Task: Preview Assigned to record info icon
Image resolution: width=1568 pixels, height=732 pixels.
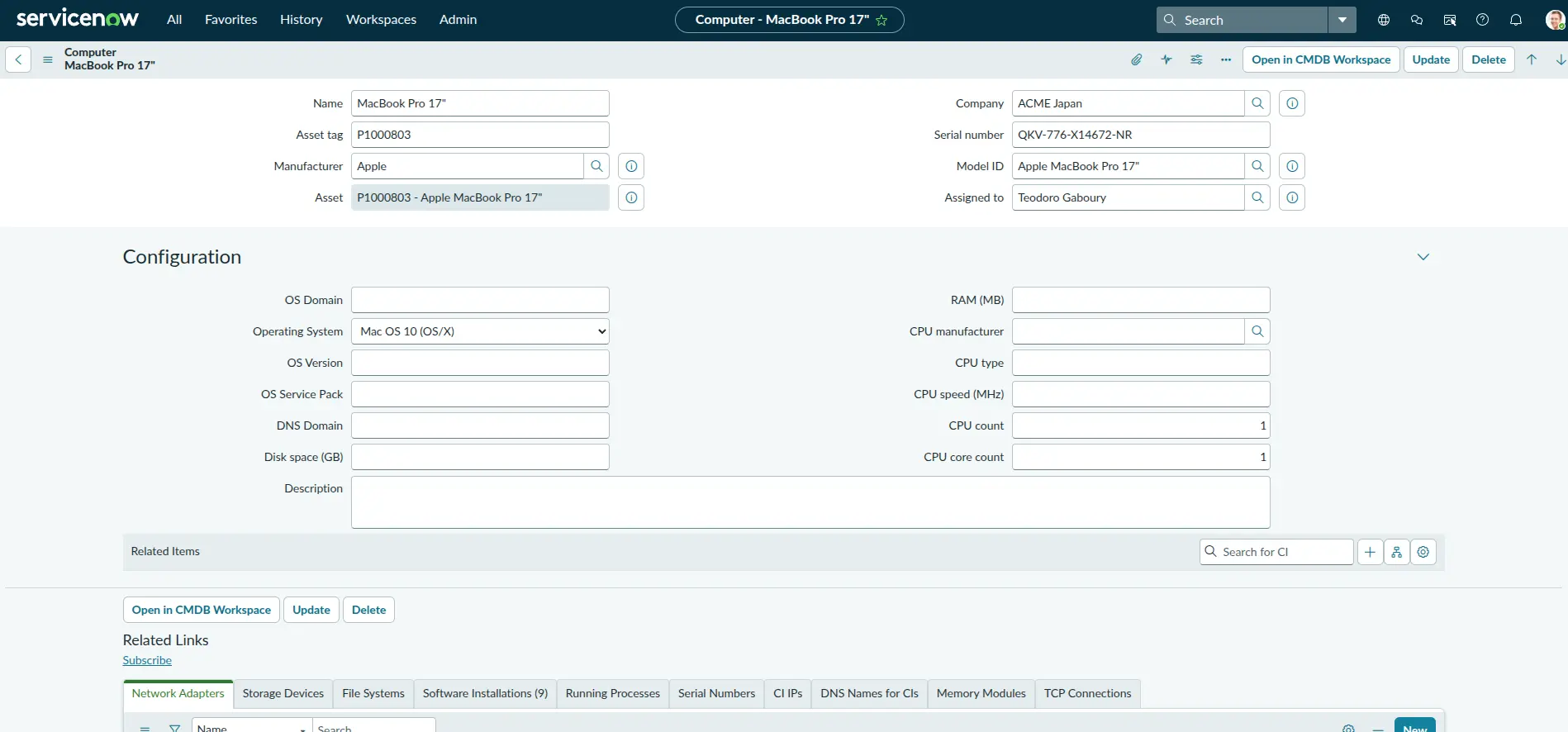Action: (x=1292, y=197)
